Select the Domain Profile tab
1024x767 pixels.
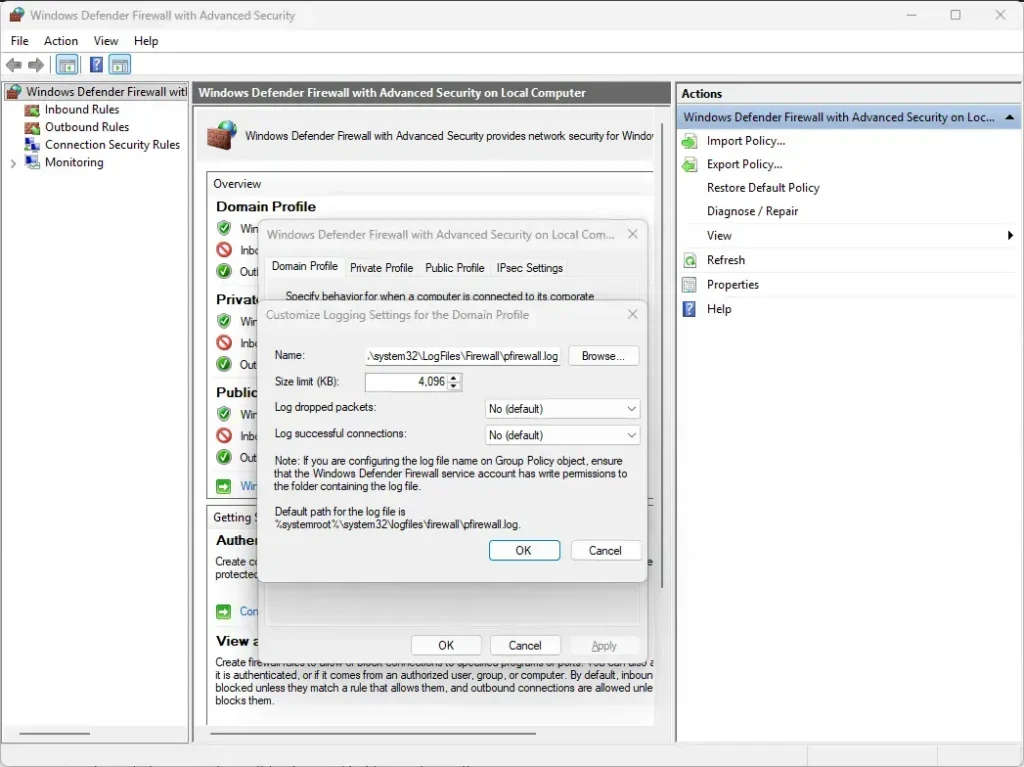point(305,267)
